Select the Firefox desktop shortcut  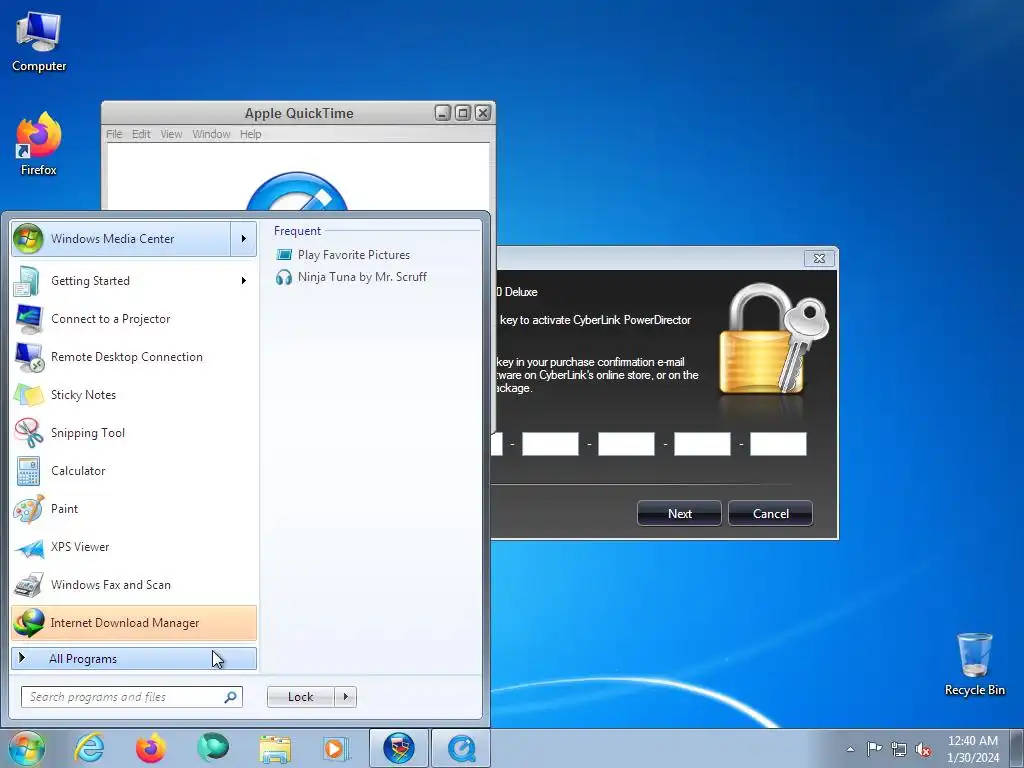point(39,144)
